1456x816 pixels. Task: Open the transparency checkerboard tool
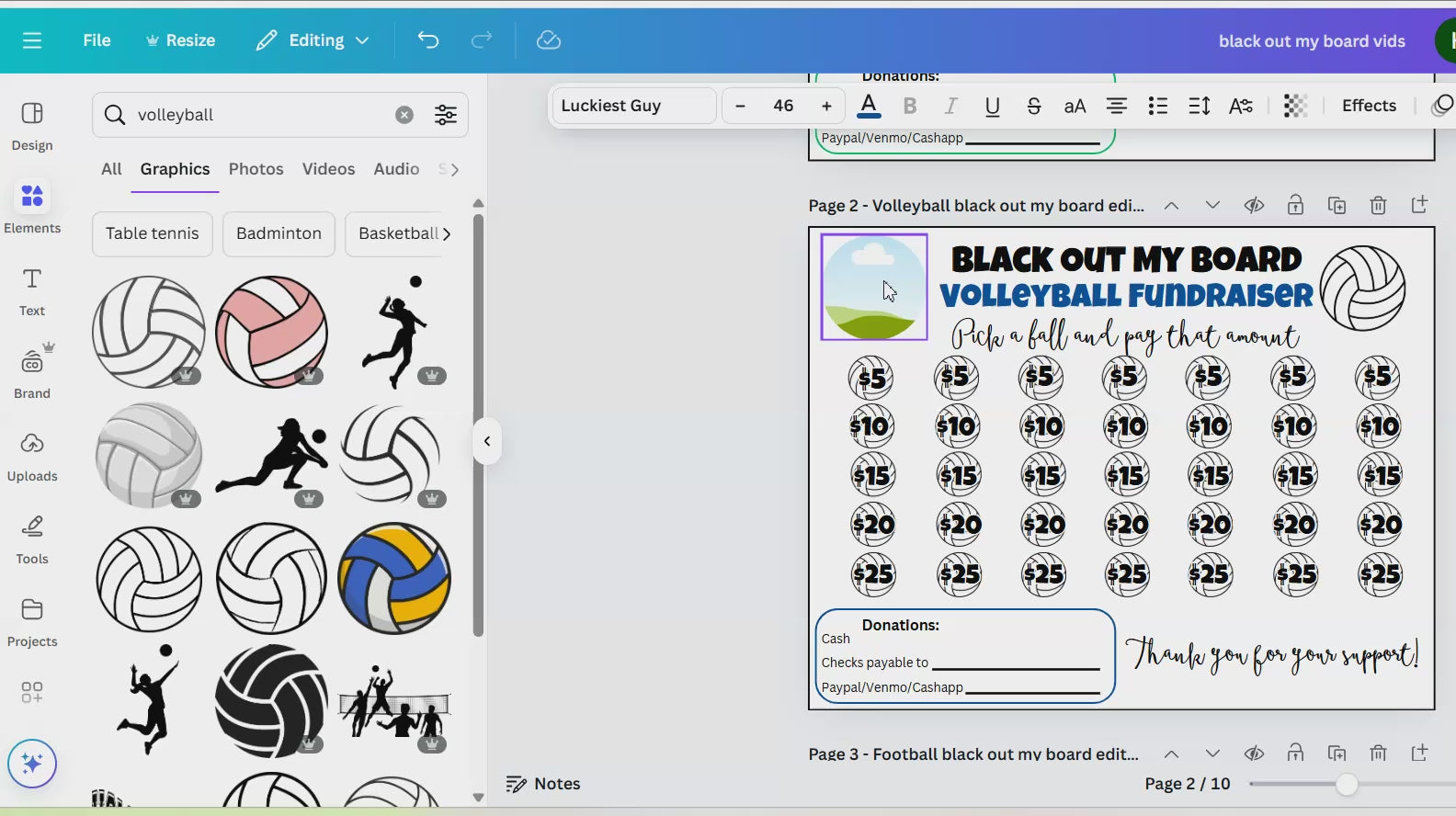click(x=1295, y=106)
